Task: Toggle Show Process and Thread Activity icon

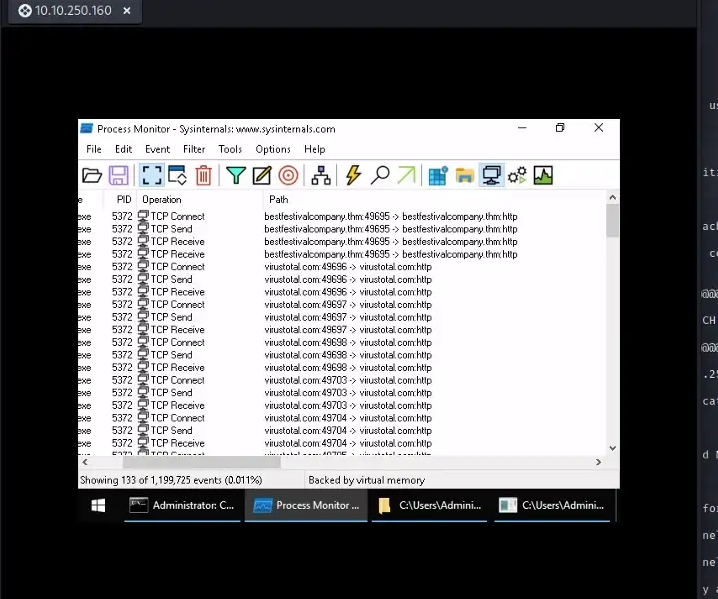Action: (x=517, y=175)
